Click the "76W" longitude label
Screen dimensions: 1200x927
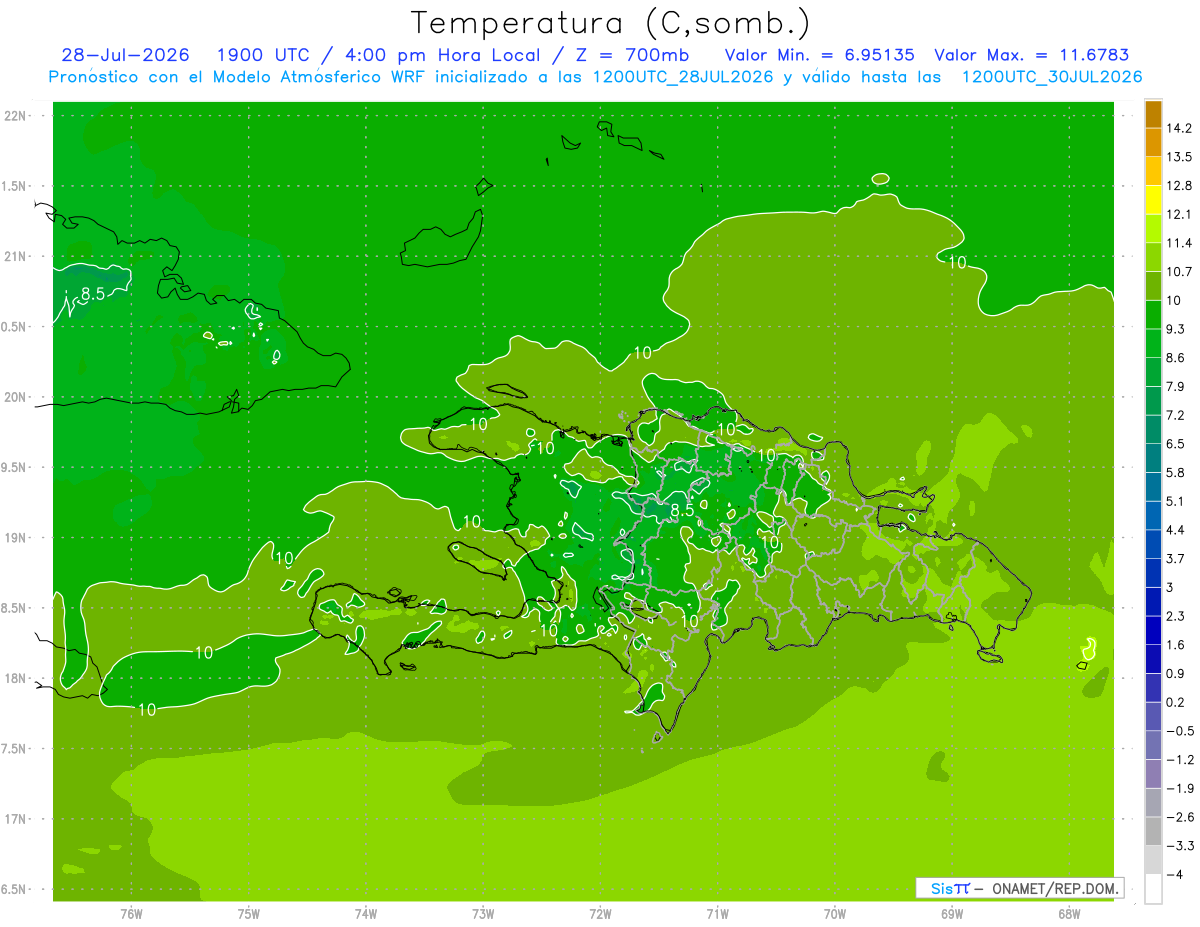tap(131, 915)
